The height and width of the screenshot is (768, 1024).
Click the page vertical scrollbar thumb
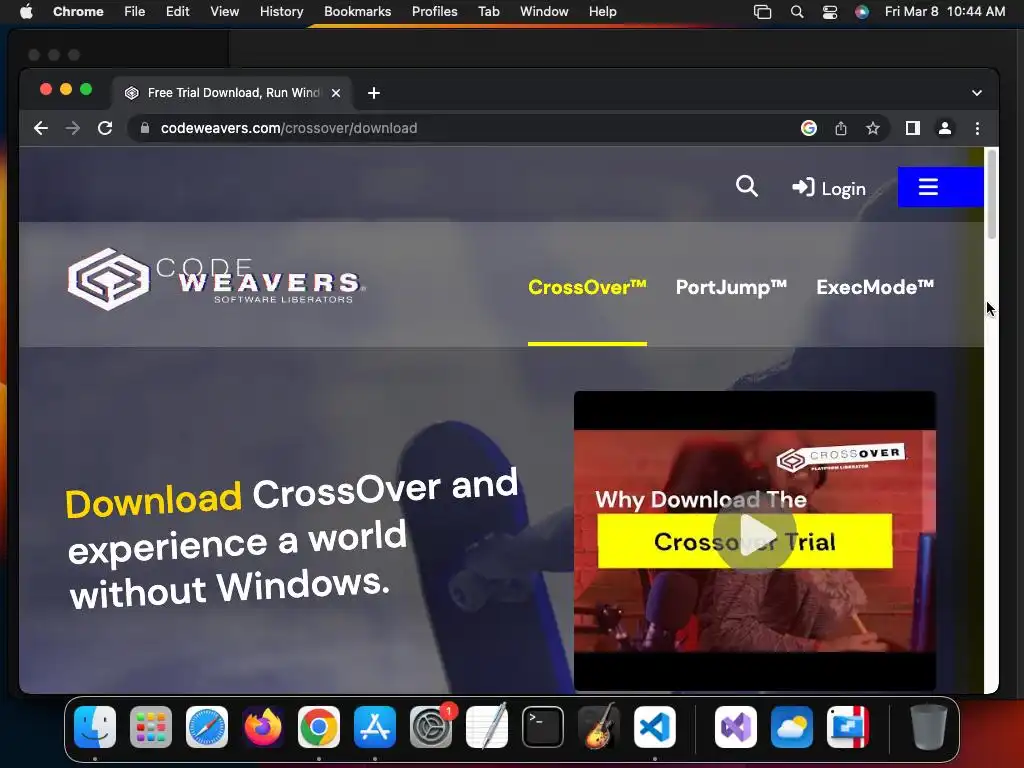991,193
